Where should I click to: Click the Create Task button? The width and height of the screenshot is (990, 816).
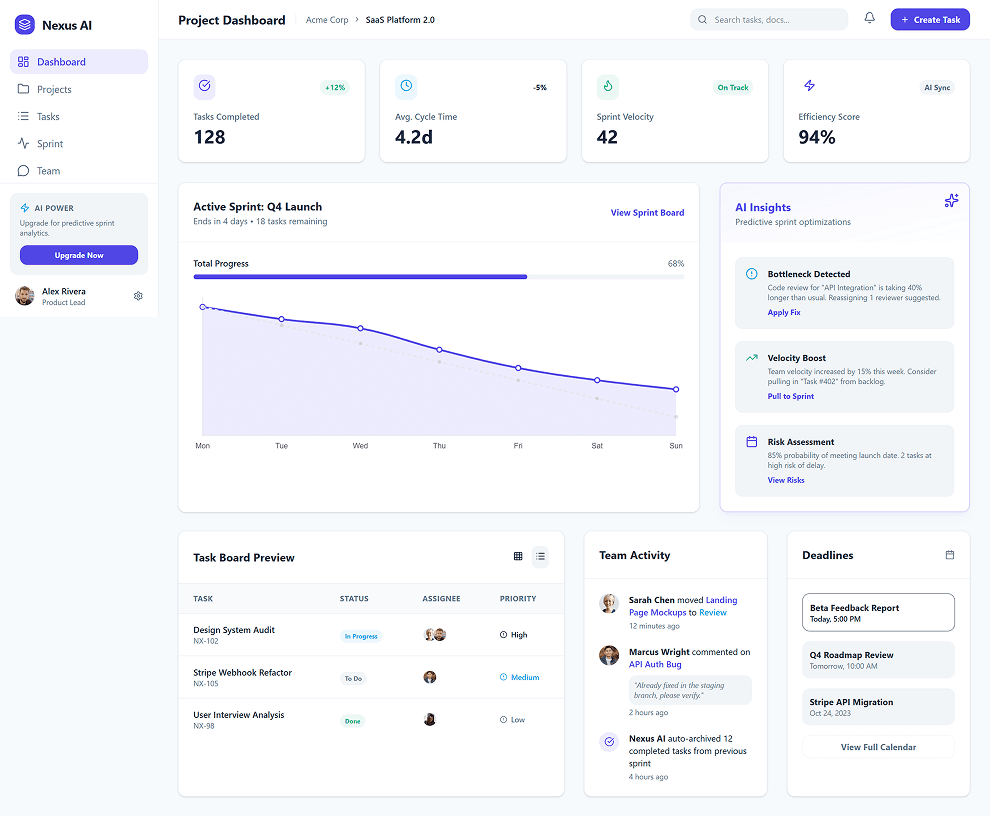(x=930, y=20)
